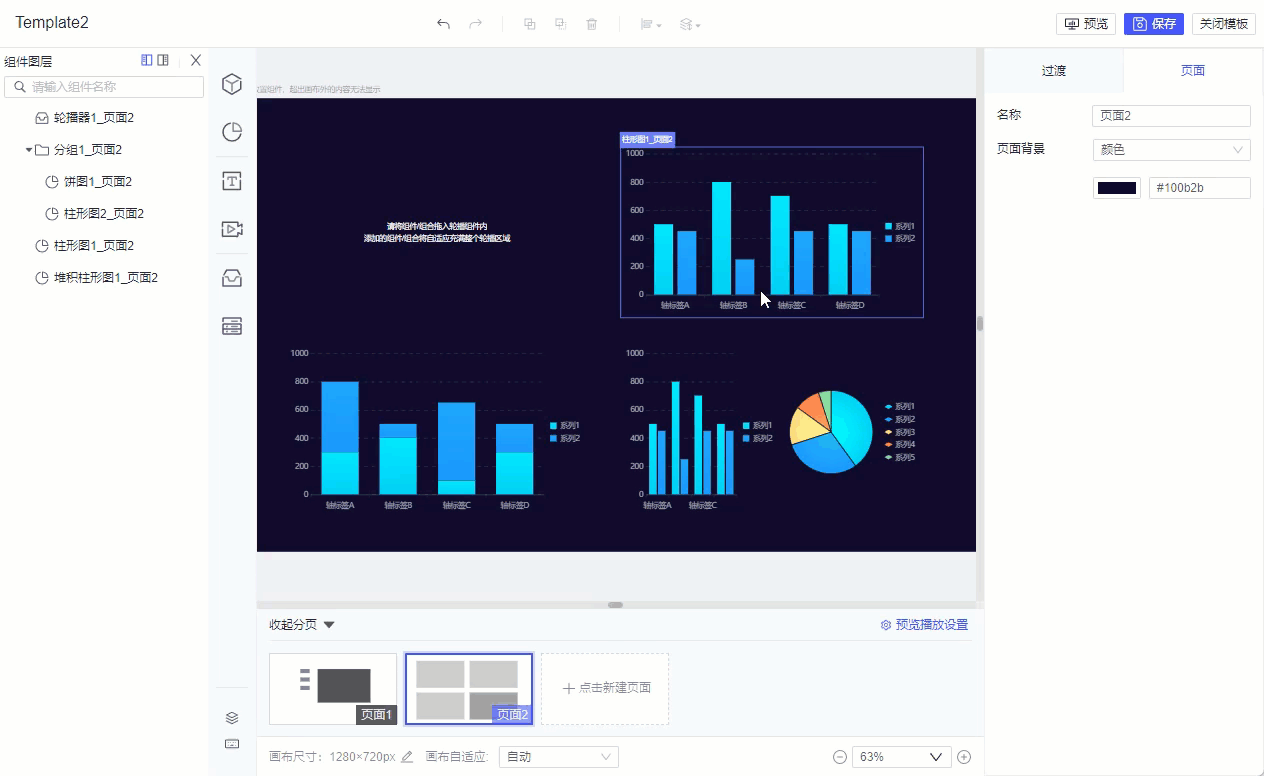Open the video media component category
The image size is (1264, 776).
[x=232, y=229]
